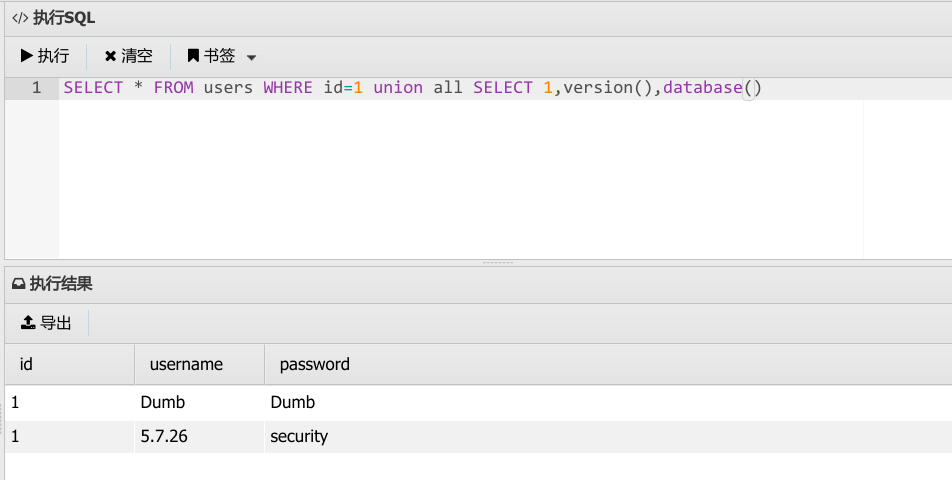Screen dimensions: 952x480
Task: Click the code icon beside 执行SQL
Action: pyautogui.click(x=20, y=18)
